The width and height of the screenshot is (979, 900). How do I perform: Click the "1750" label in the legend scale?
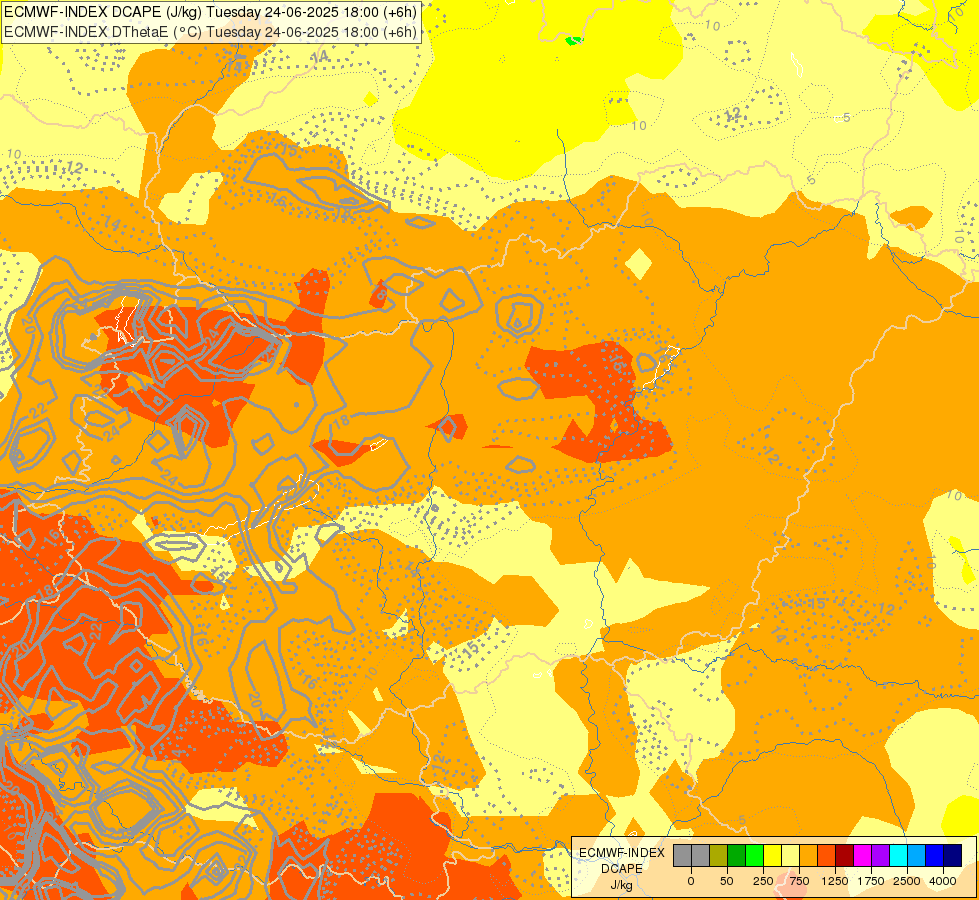(871, 881)
